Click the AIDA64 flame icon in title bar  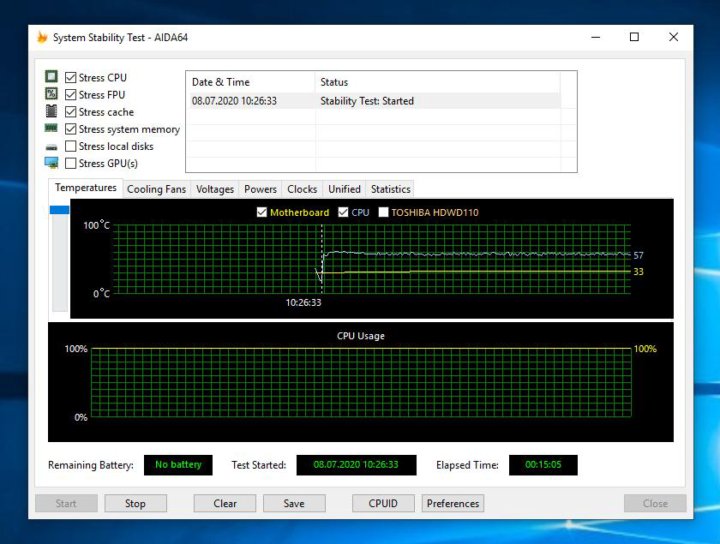[42, 38]
